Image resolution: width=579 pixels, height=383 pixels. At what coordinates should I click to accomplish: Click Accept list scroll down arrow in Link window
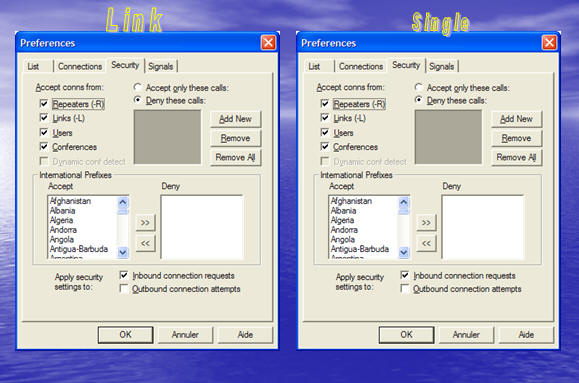click(x=123, y=252)
